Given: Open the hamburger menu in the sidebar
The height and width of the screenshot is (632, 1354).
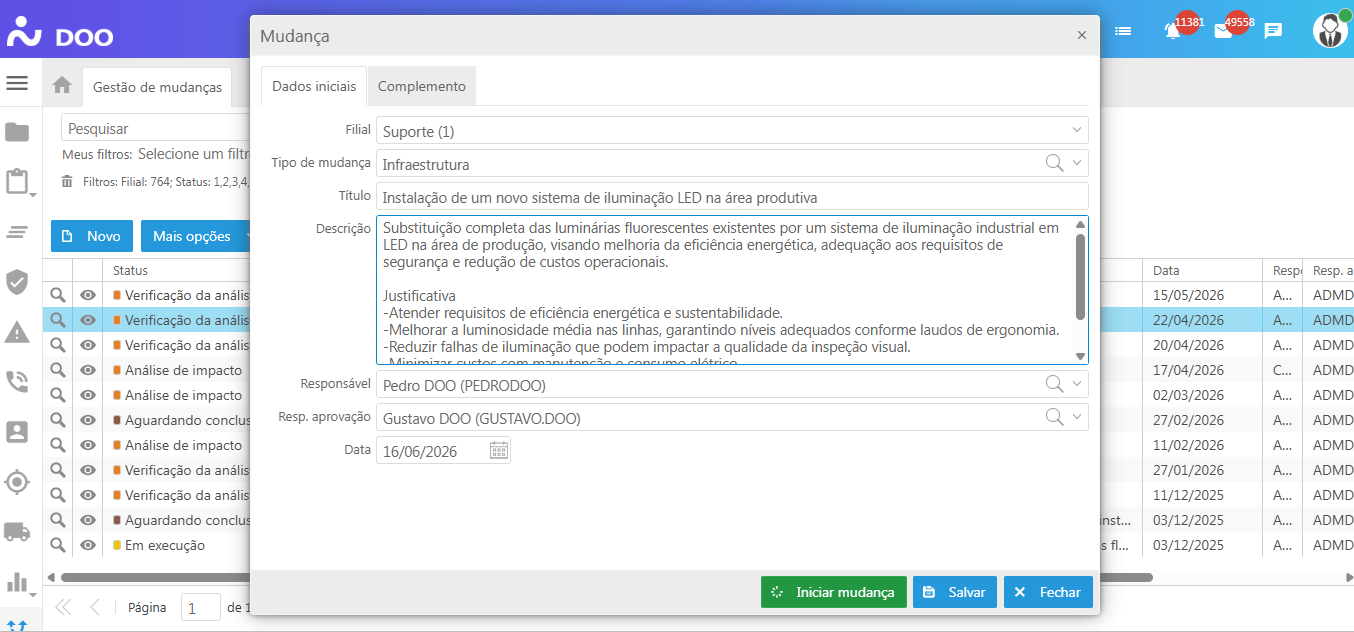Looking at the screenshot, I should (x=17, y=83).
